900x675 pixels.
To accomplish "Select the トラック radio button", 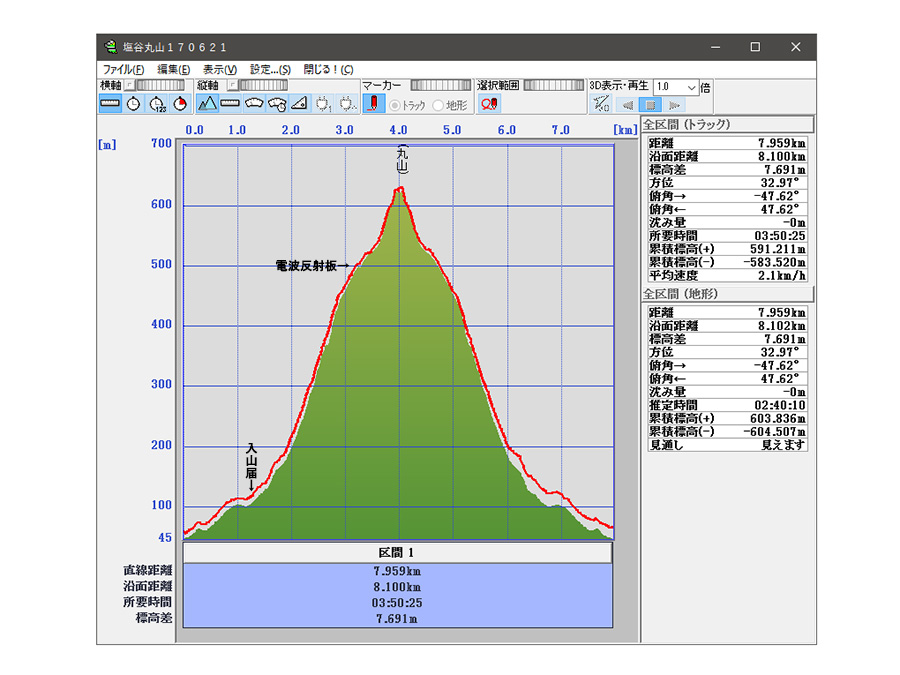I will pos(396,105).
